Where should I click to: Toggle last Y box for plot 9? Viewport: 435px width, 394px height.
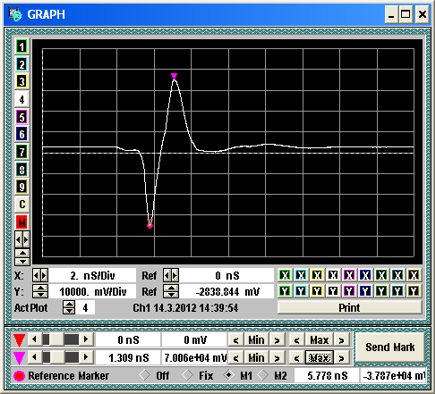pyautogui.click(x=413, y=291)
